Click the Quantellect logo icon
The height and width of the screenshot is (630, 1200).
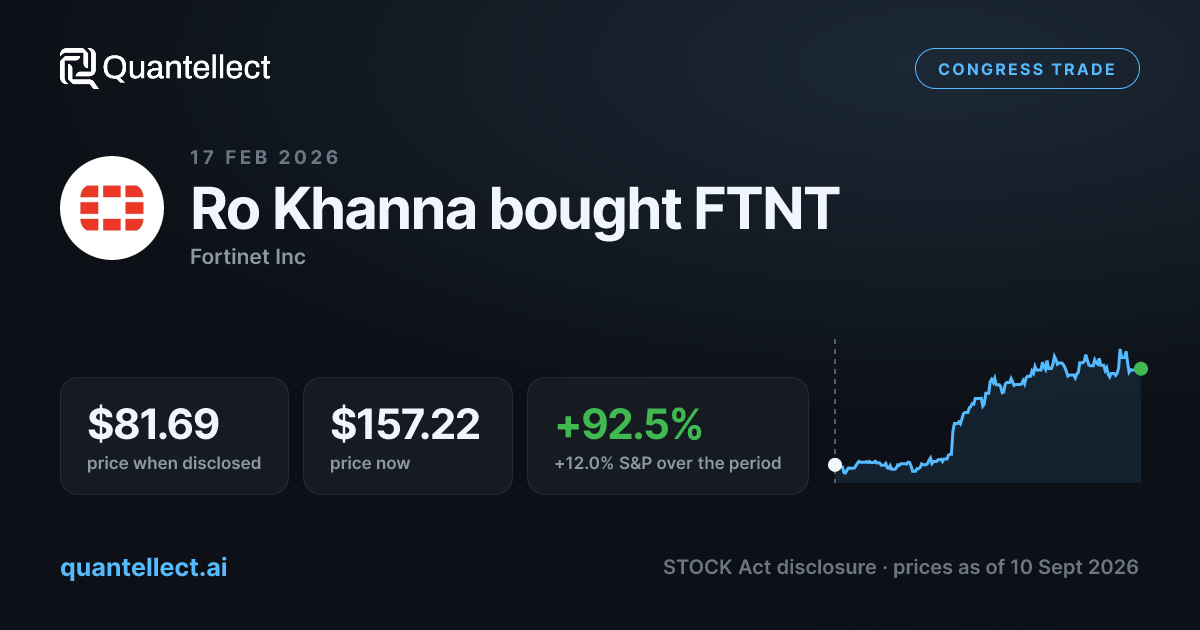point(79,68)
